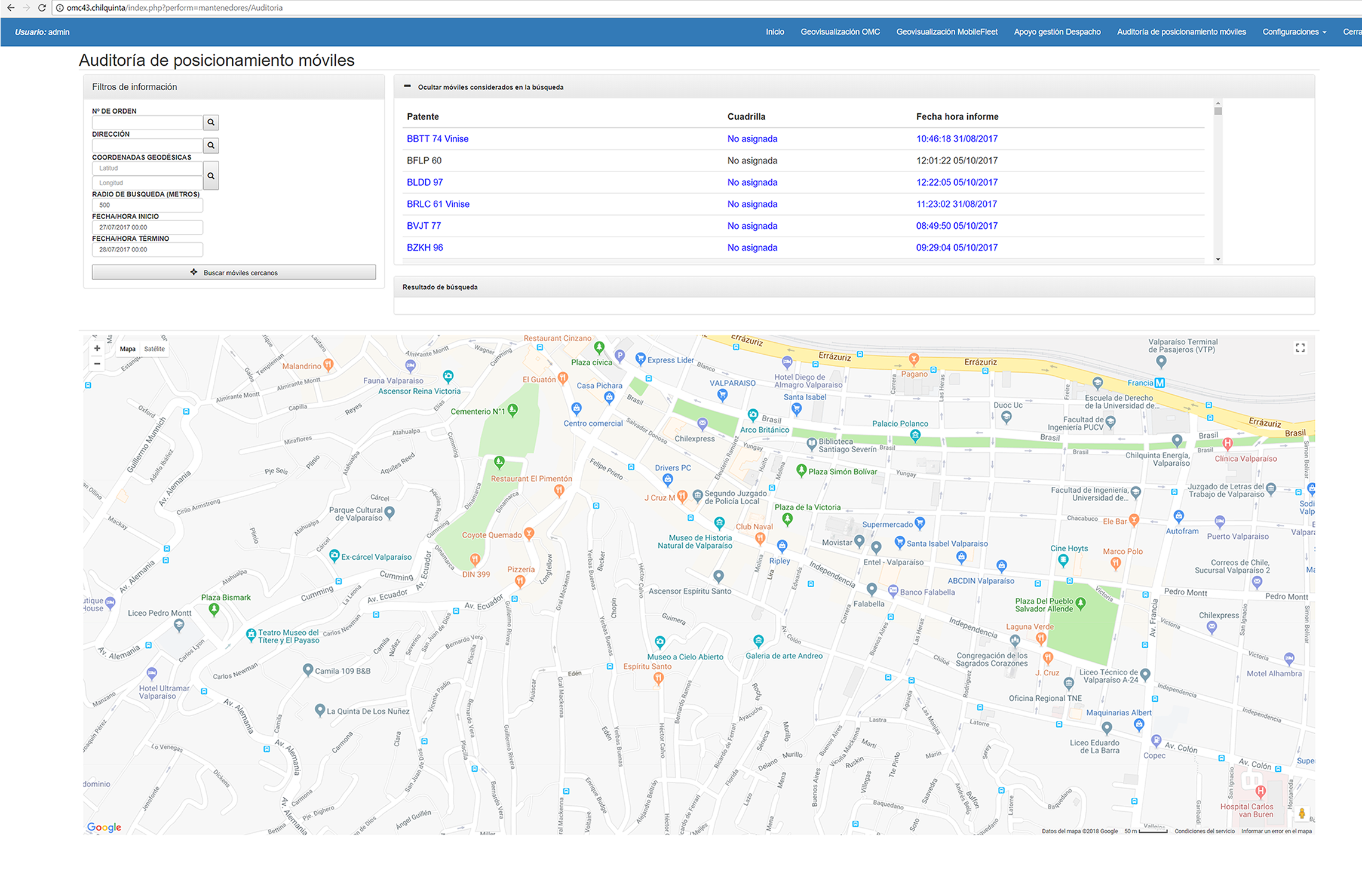Toggle the map fullscreen view icon
Screen dimensions: 1362x896
click(x=1300, y=348)
